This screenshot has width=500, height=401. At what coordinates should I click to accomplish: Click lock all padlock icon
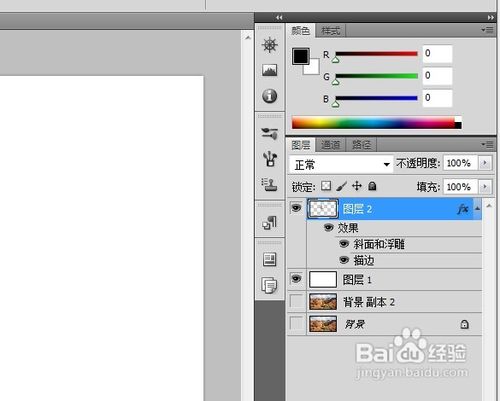click(x=372, y=186)
